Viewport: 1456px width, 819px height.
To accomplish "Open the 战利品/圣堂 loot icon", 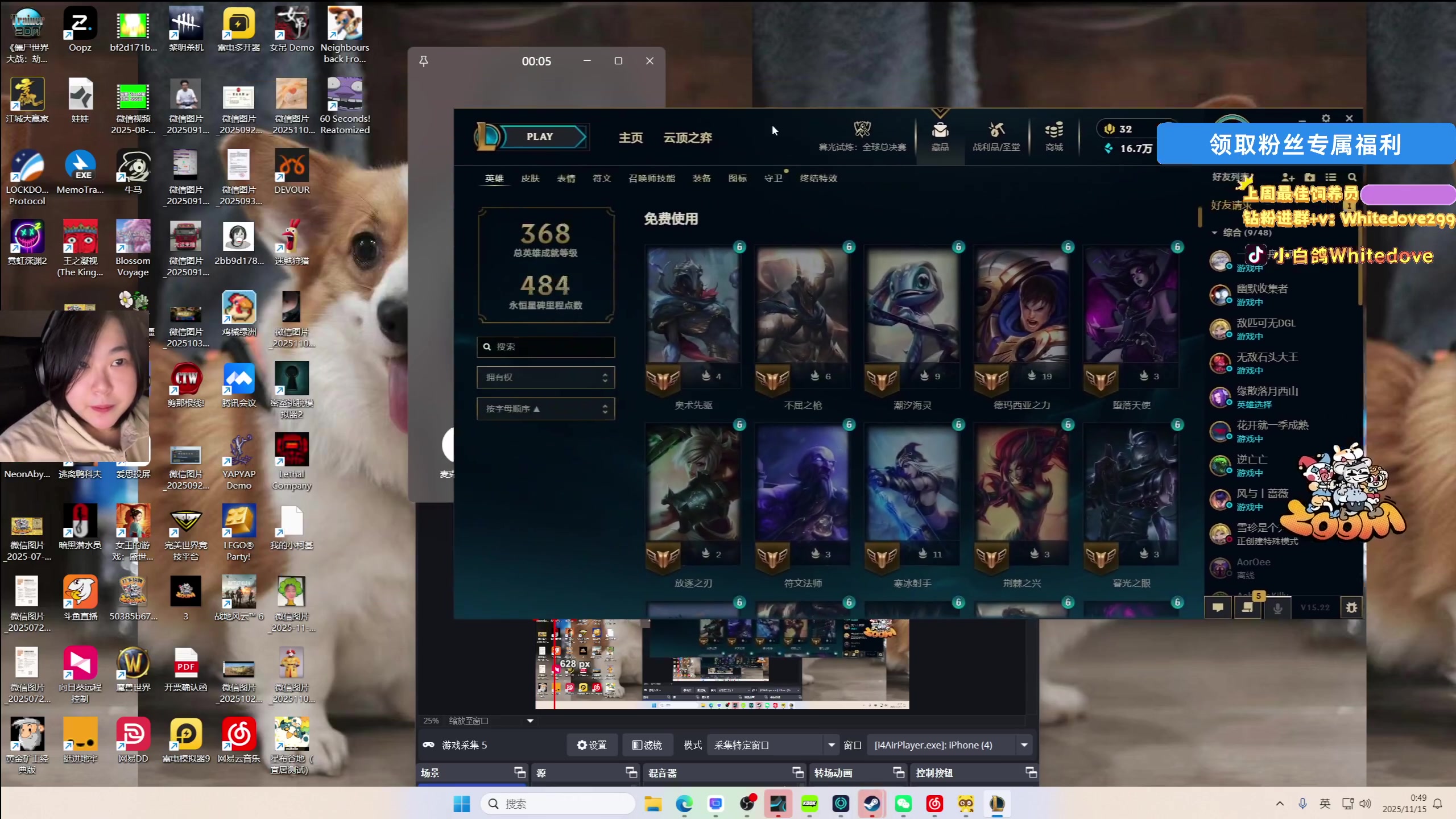I will click(996, 133).
